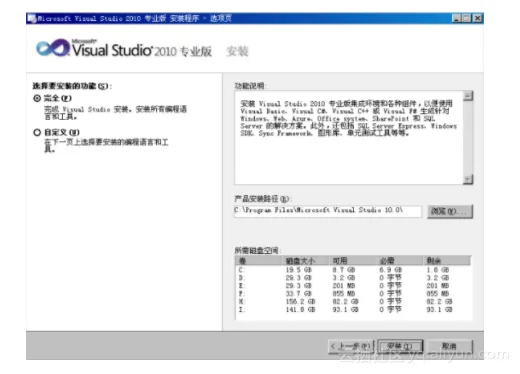Select the D: drive row
Image resolution: width=520 pixels, height=374 pixels.
click(x=353, y=278)
